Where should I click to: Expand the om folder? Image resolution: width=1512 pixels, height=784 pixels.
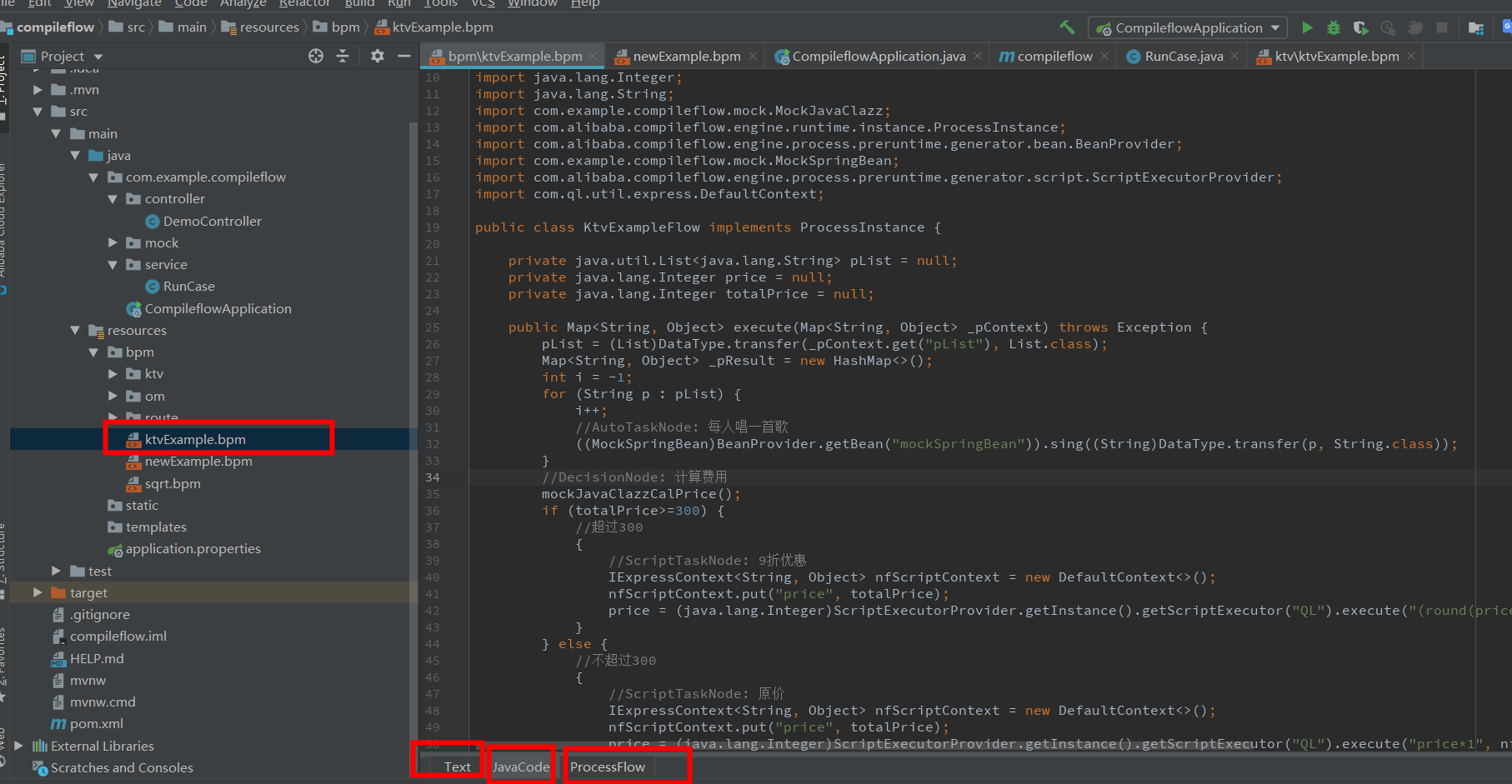click(x=113, y=396)
